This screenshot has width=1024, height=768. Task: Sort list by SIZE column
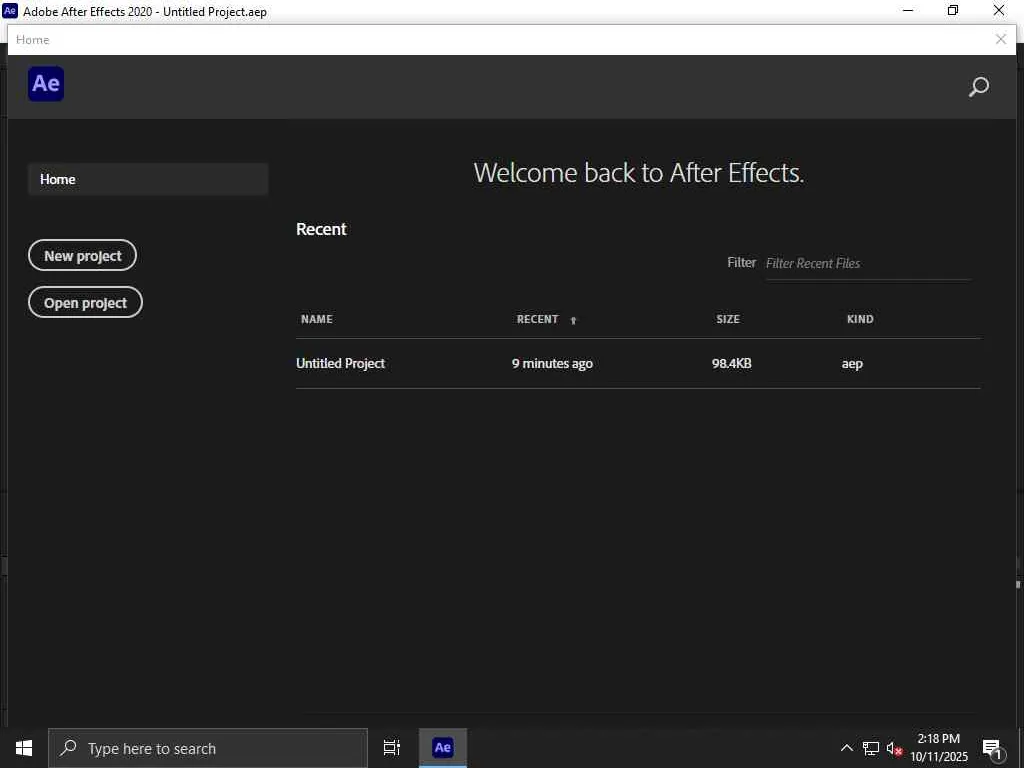pyautogui.click(x=728, y=319)
